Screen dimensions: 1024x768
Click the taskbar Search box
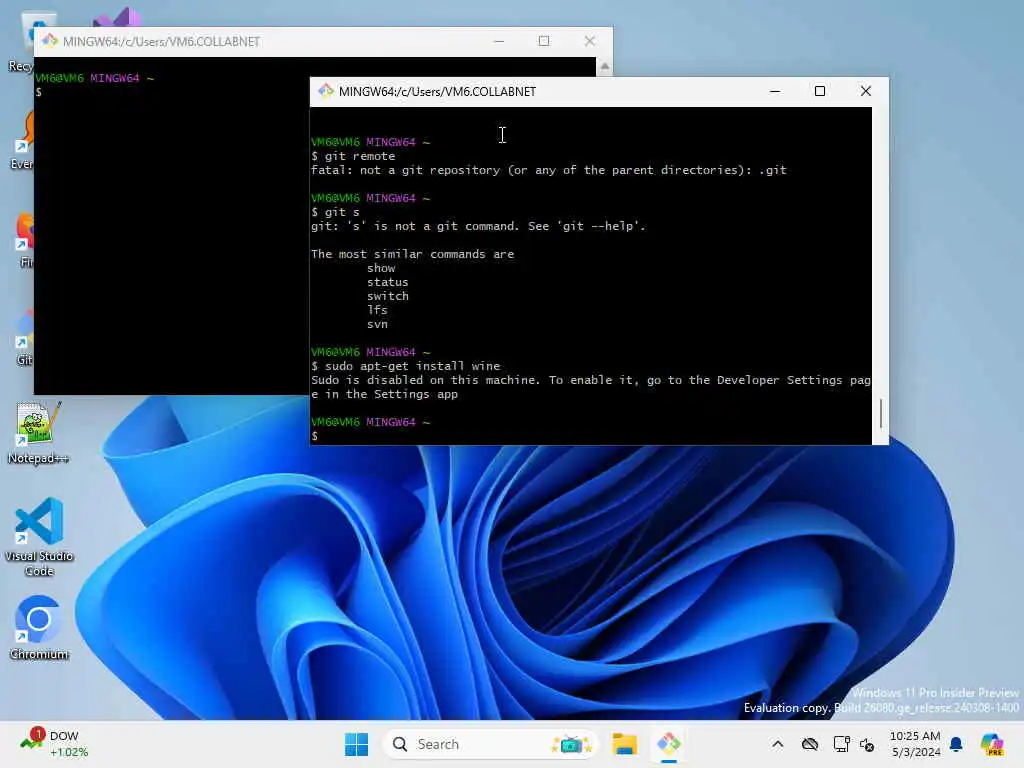pyautogui.click(x=490, y=744)
